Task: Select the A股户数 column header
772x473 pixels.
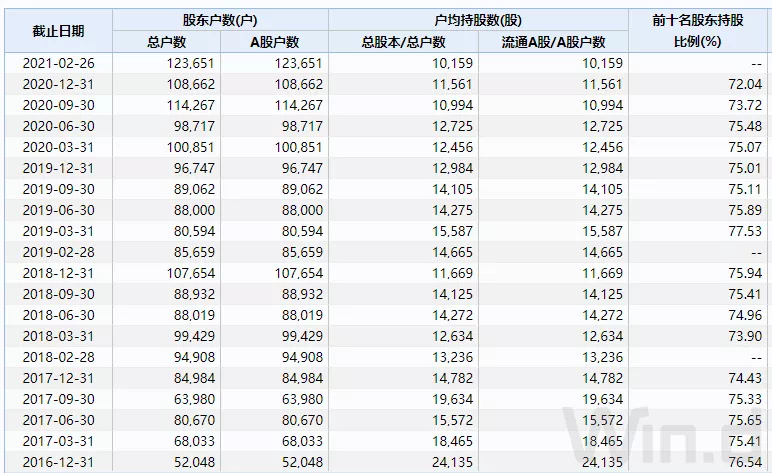Action: pos(275,41)
